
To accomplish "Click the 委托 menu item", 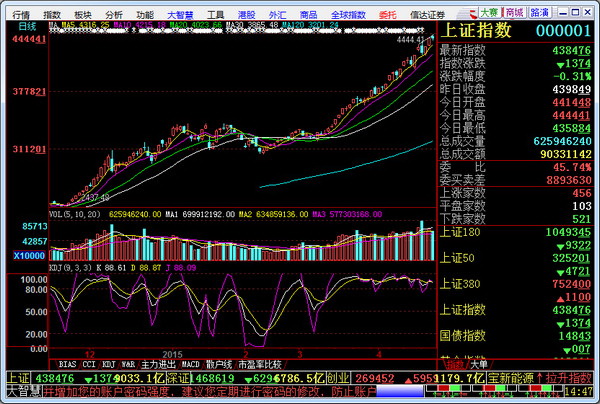I will 388,15.
